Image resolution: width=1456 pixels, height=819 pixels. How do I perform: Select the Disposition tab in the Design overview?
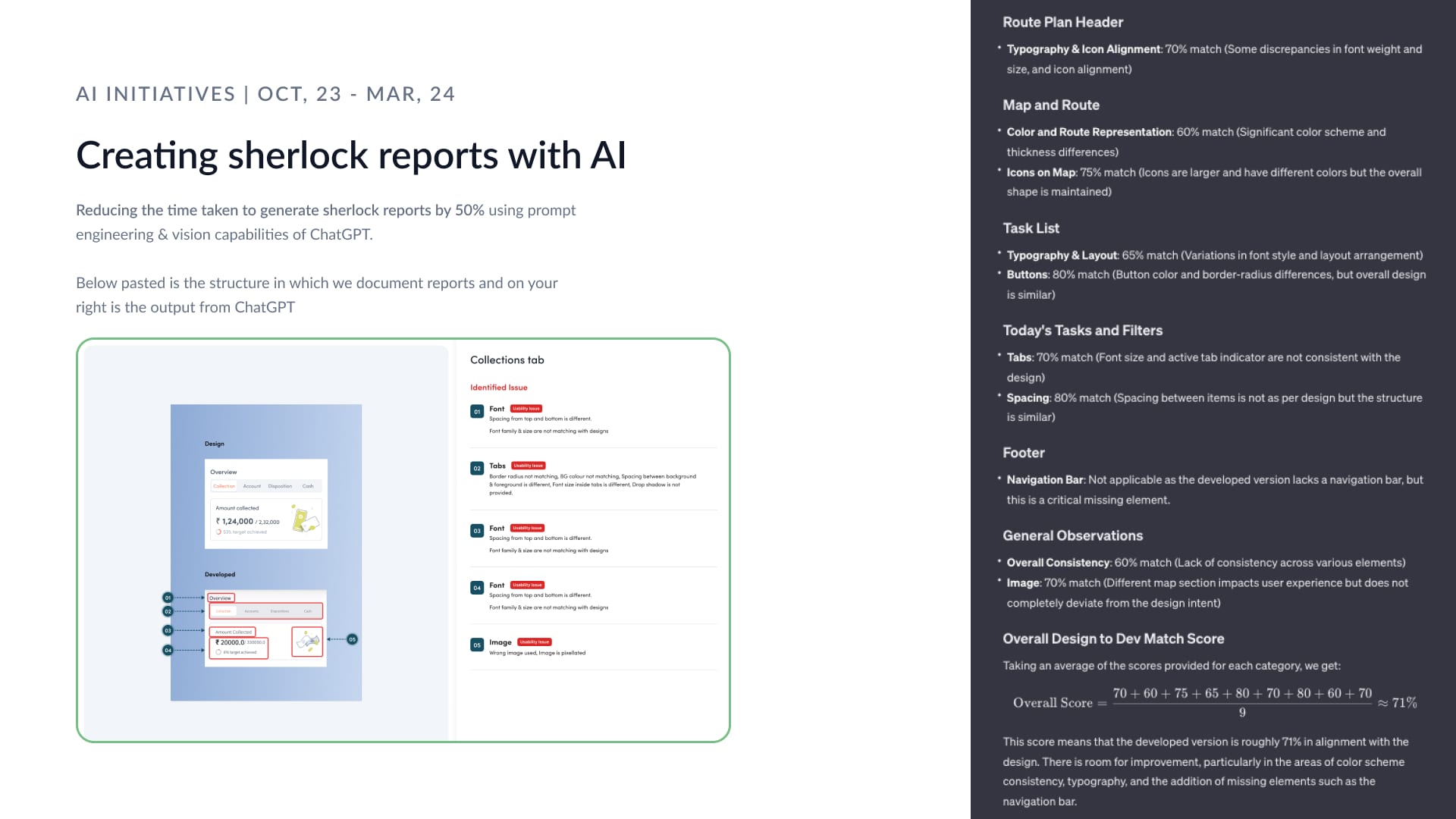click(280, 486)
